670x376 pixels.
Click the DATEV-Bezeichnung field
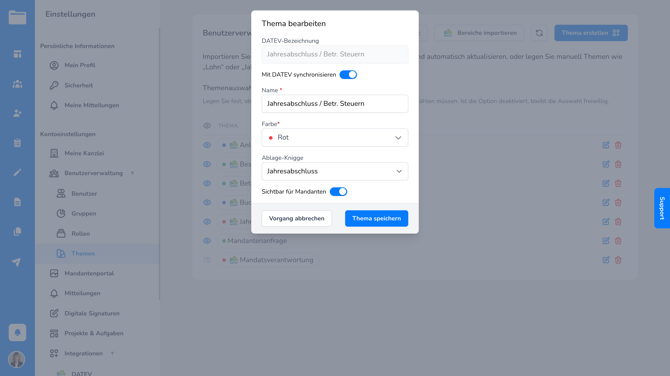335,54
